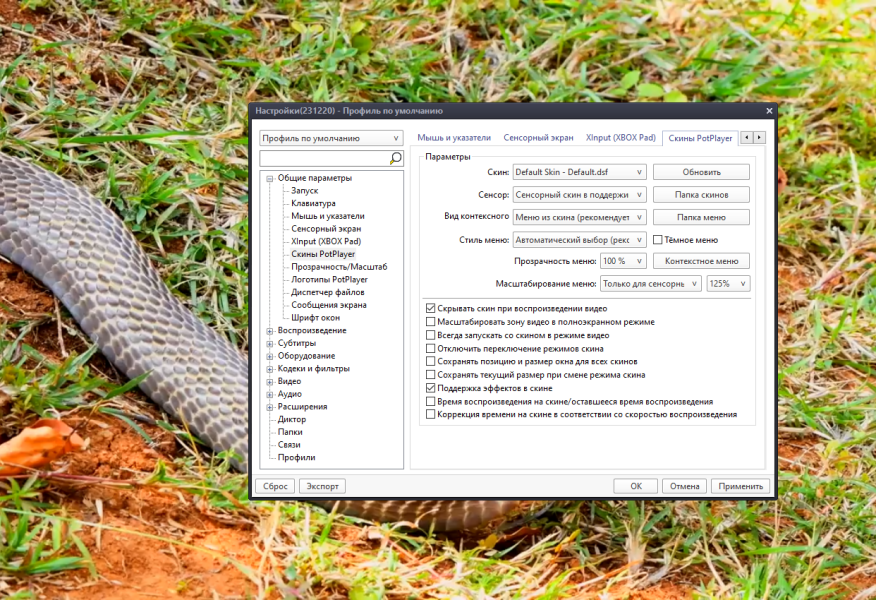Open the Стиль меню dropdown
This screenshot has width=876, height=600.
click(579, 240)
